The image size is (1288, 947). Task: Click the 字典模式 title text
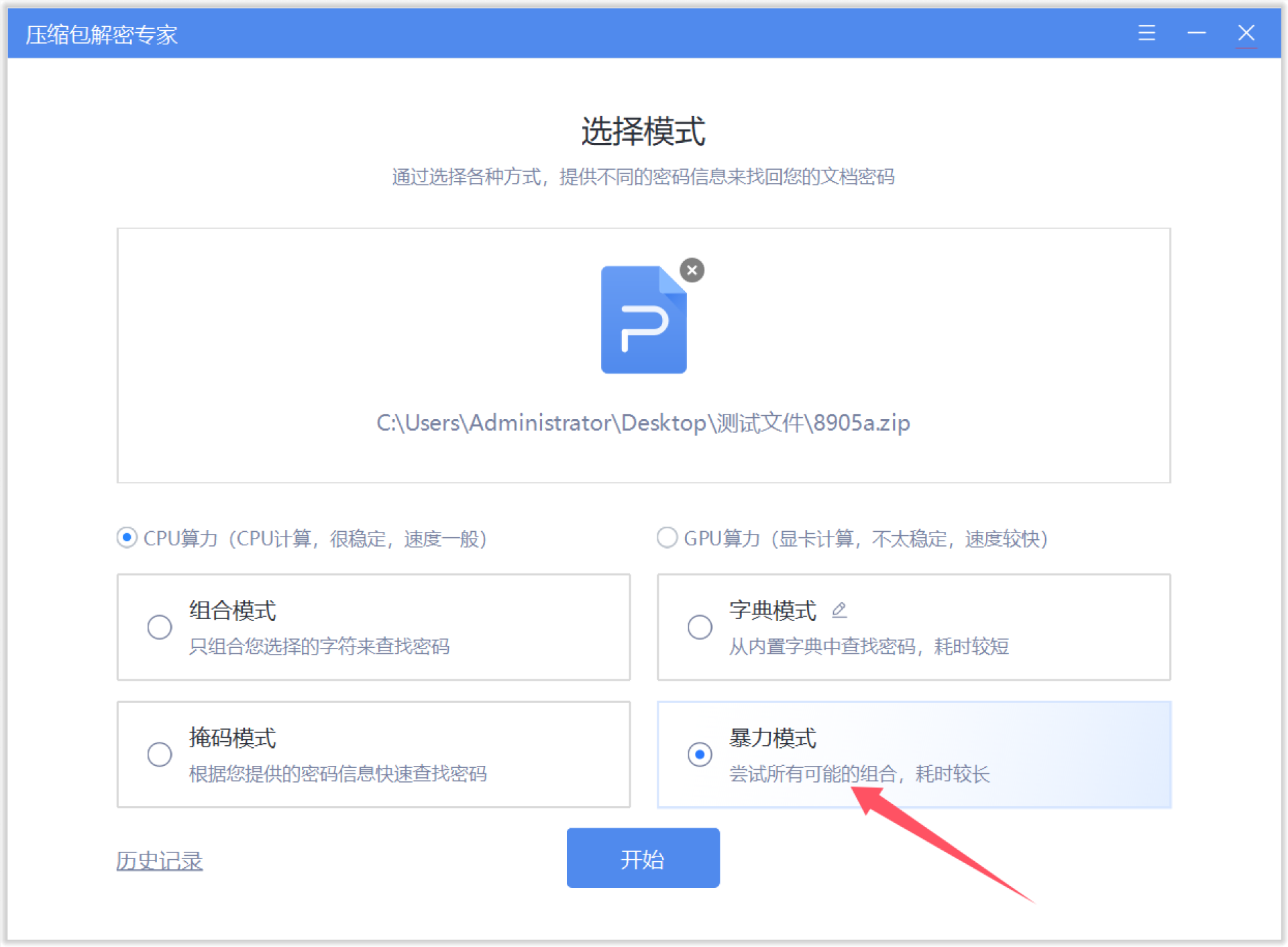click(773, 610)
